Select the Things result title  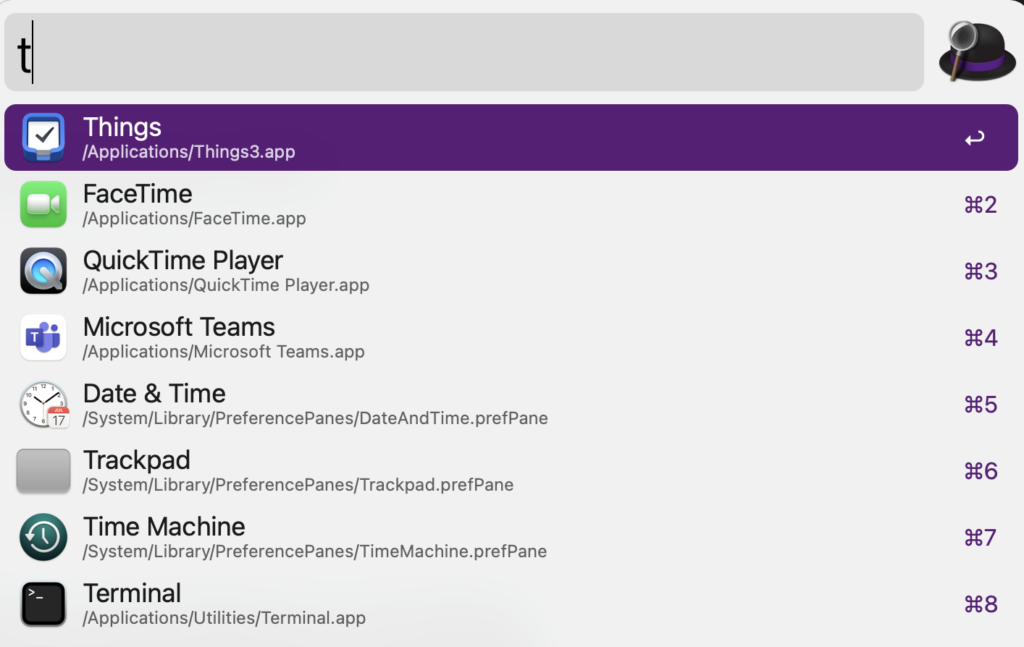122,127
